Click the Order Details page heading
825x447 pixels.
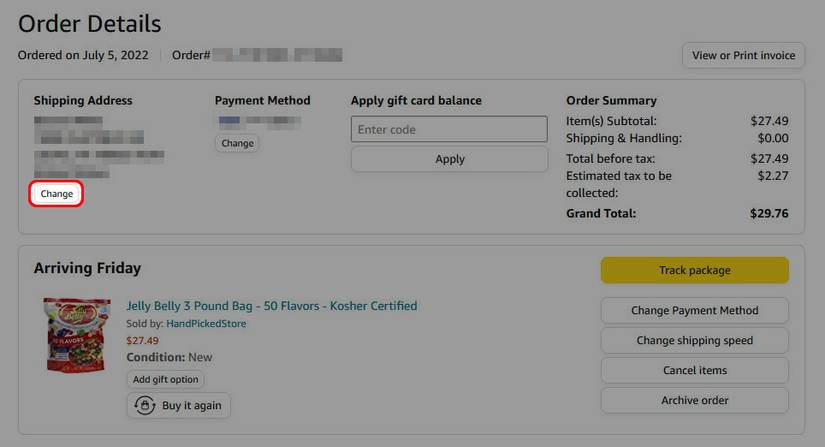90,23
